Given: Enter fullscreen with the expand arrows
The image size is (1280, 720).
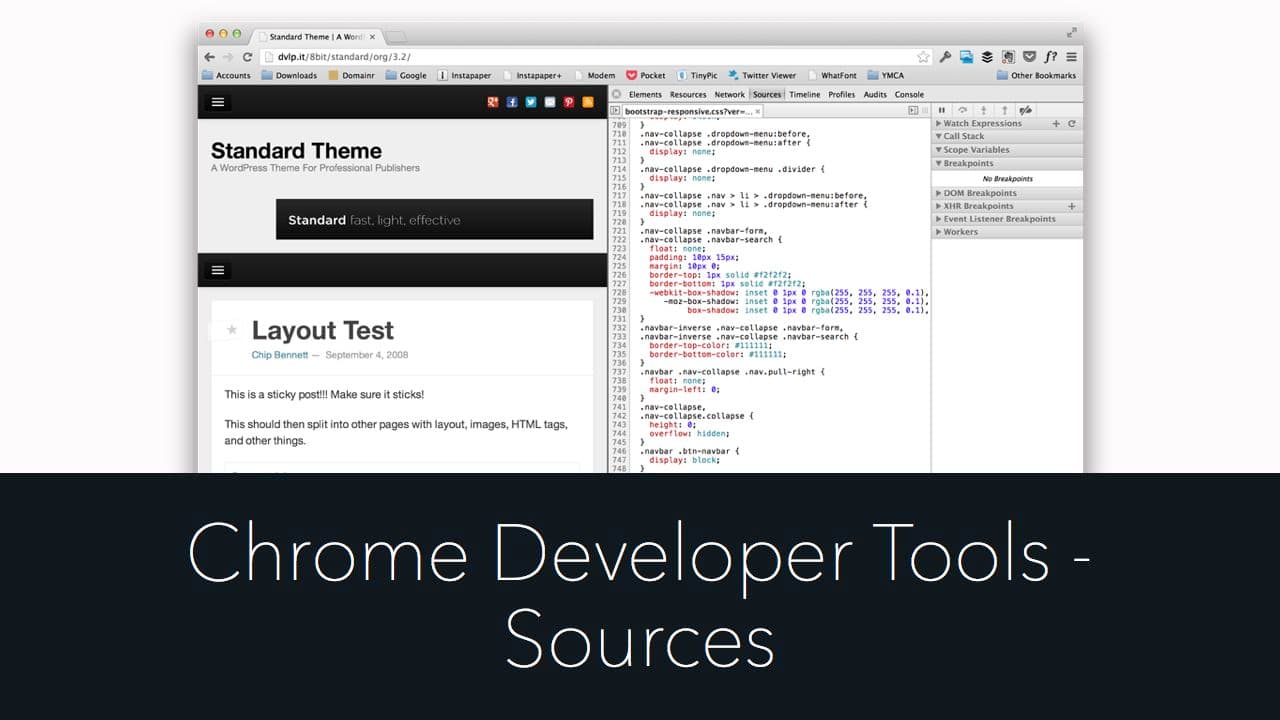Looking at the screenshot, I should pyautogui.click(x=1072, y=32).
